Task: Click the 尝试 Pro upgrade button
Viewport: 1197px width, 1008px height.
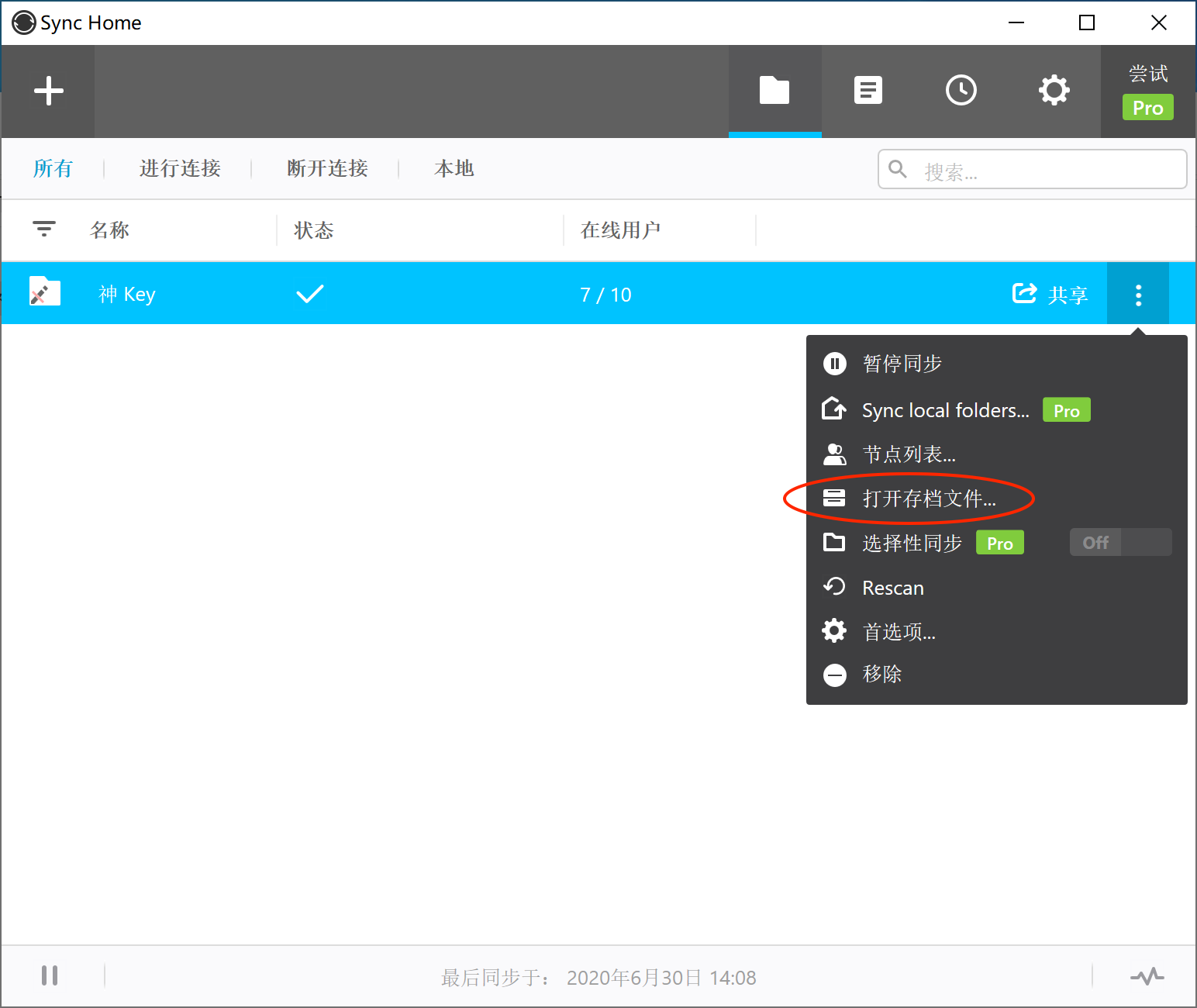Action: [x=1148, y=91]
